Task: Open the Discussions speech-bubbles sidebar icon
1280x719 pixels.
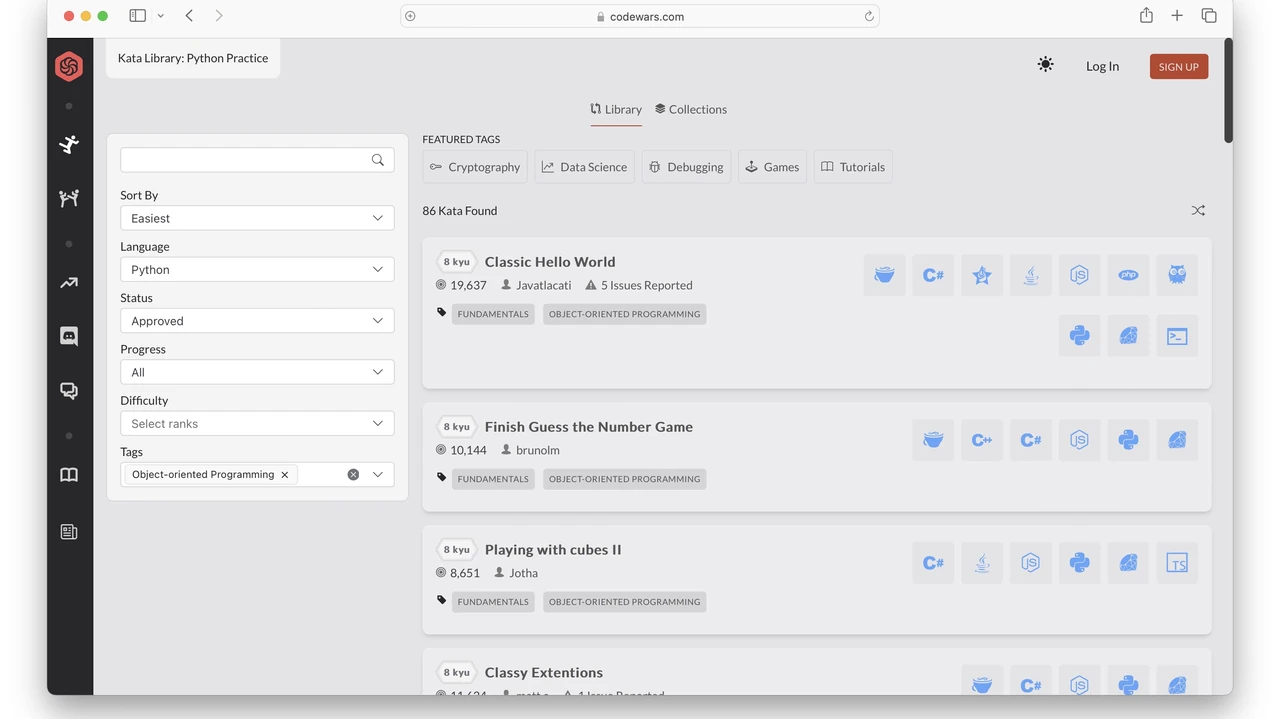Action: (x=69, y=391)
